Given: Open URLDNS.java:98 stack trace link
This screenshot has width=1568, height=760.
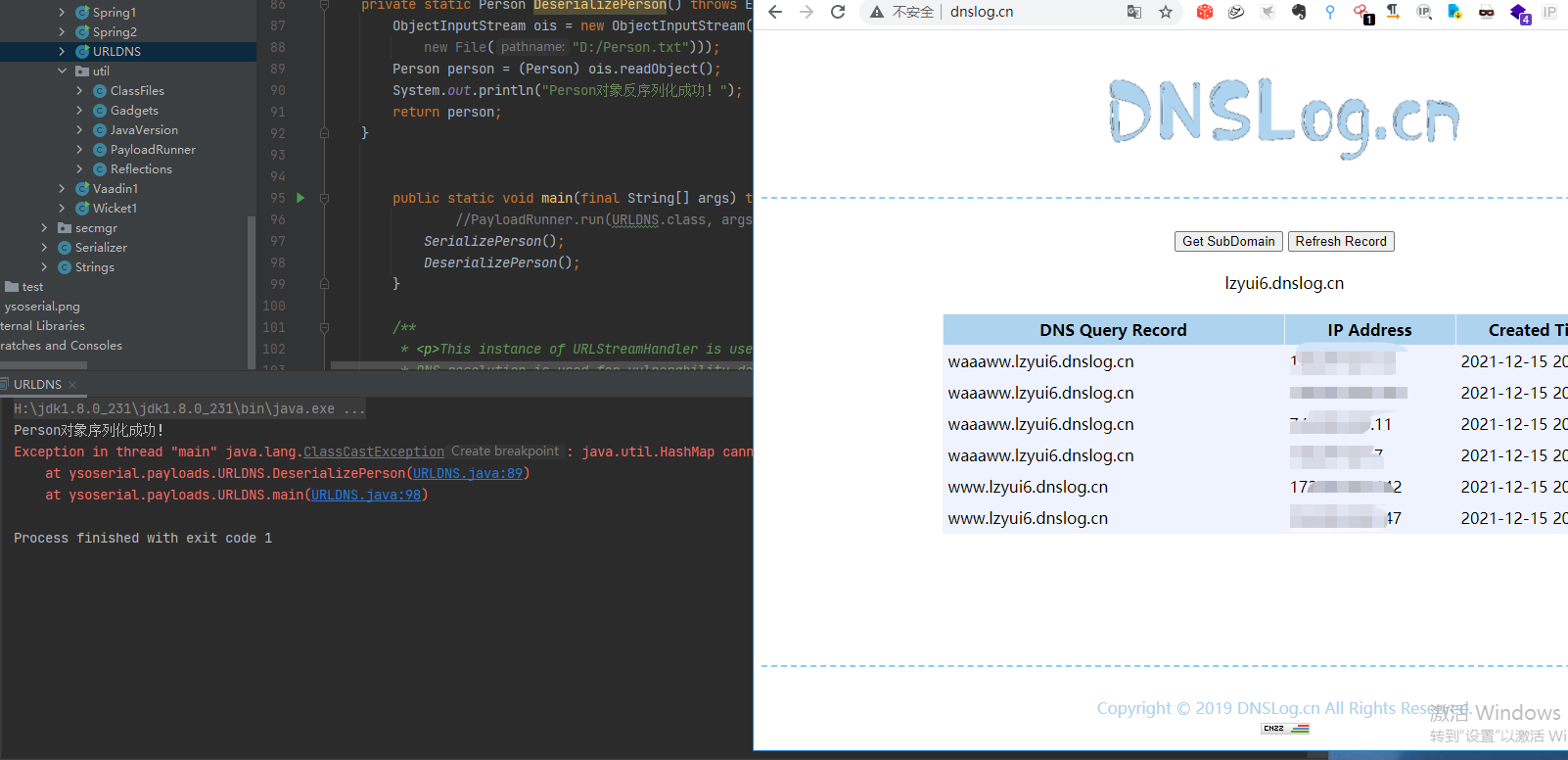Looking at the screenshot, I should pyautogui.click(x=366, y=496).
